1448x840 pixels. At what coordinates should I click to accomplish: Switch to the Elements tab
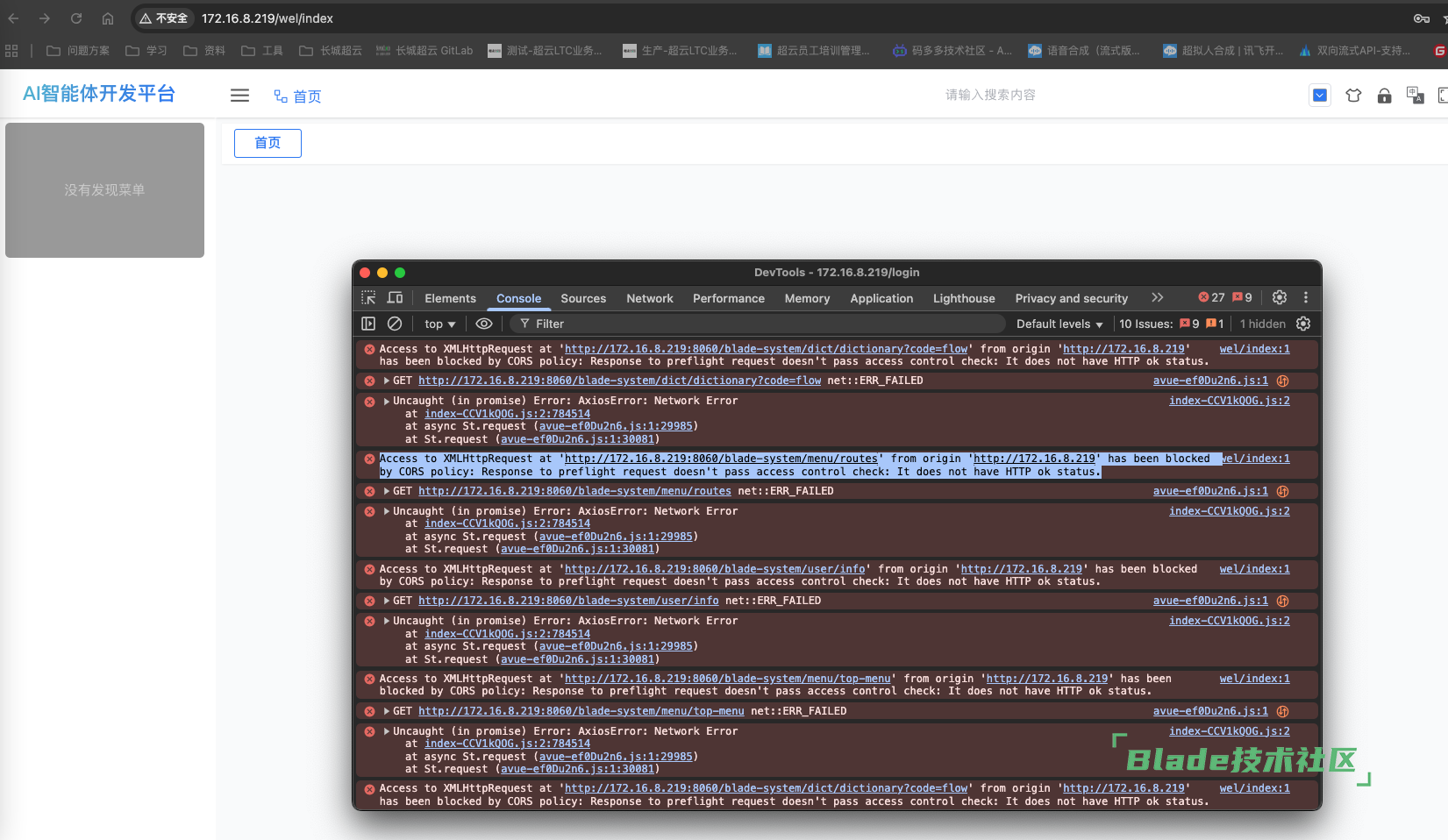coord(450,298)
